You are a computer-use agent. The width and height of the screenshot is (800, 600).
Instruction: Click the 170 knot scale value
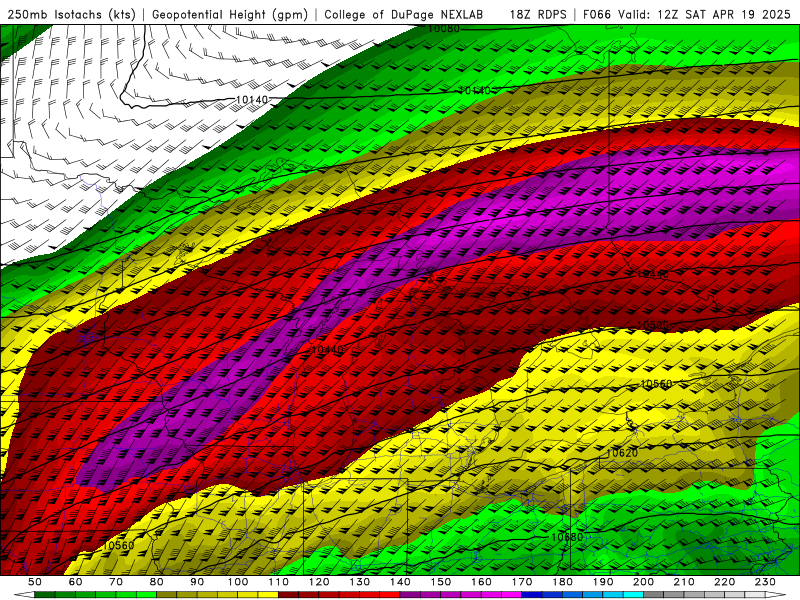click(522, 582)
